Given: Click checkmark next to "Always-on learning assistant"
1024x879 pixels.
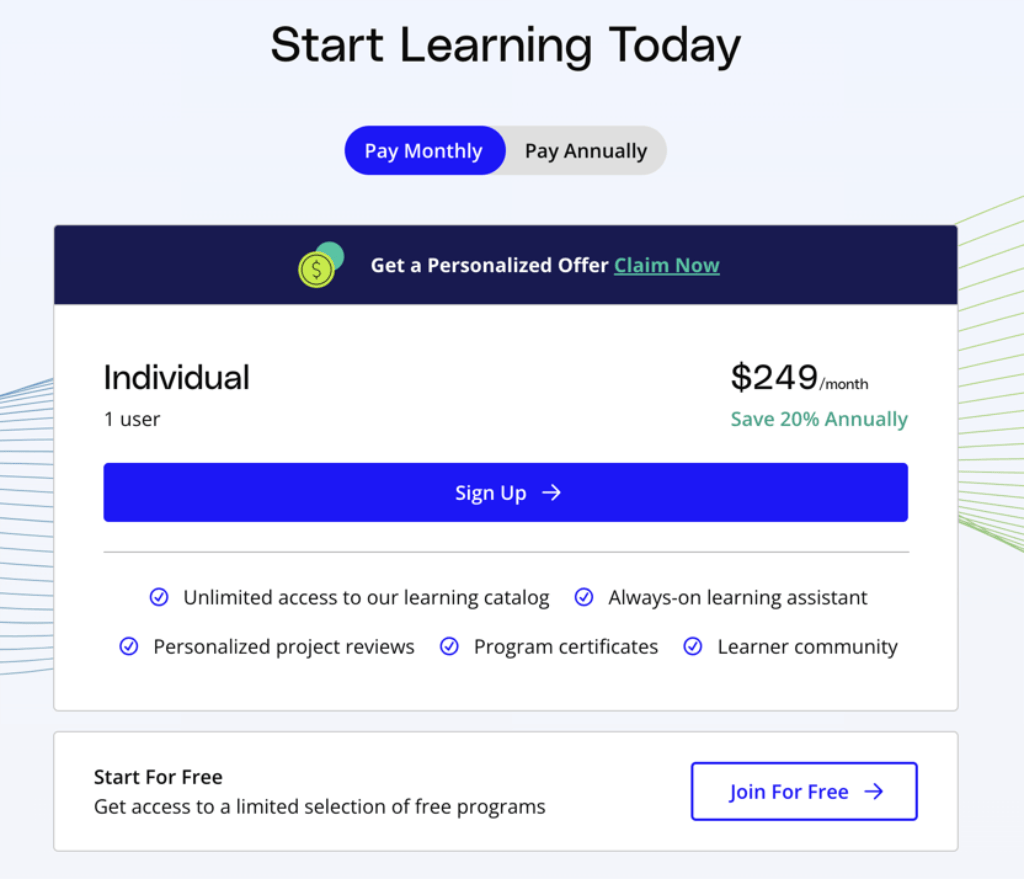Looking at the screenshot, I should click(583, 597).
